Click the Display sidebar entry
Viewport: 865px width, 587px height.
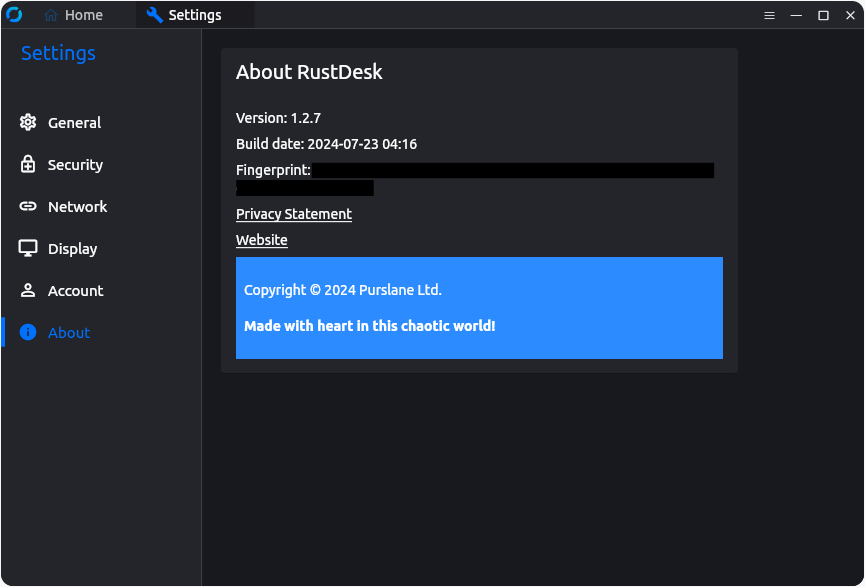72,248
